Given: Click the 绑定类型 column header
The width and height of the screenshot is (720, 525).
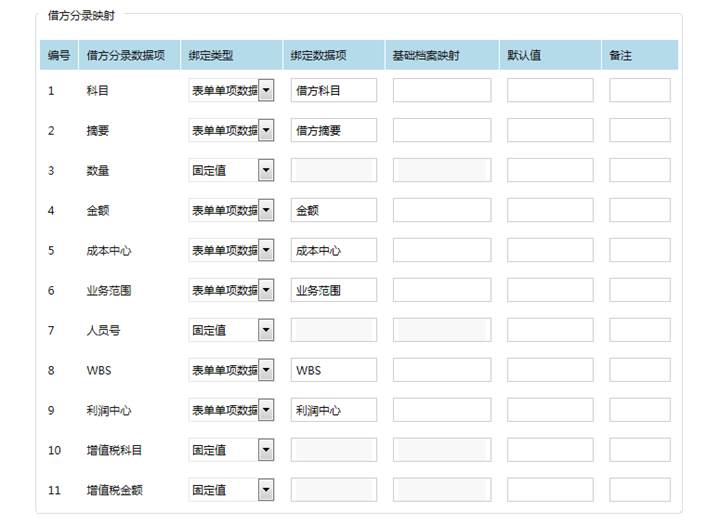Looking at the screenshot, I should pos(211,56).
